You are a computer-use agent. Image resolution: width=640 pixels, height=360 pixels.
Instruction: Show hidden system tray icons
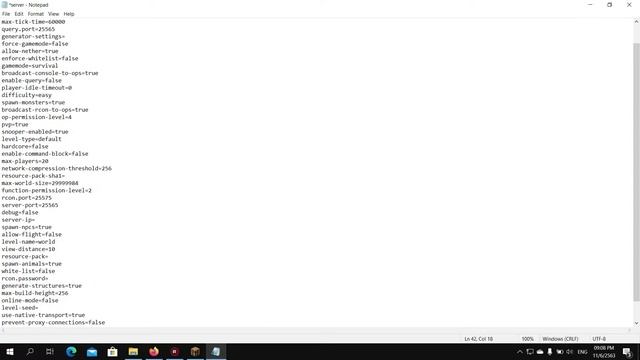(x=520, y=352)
